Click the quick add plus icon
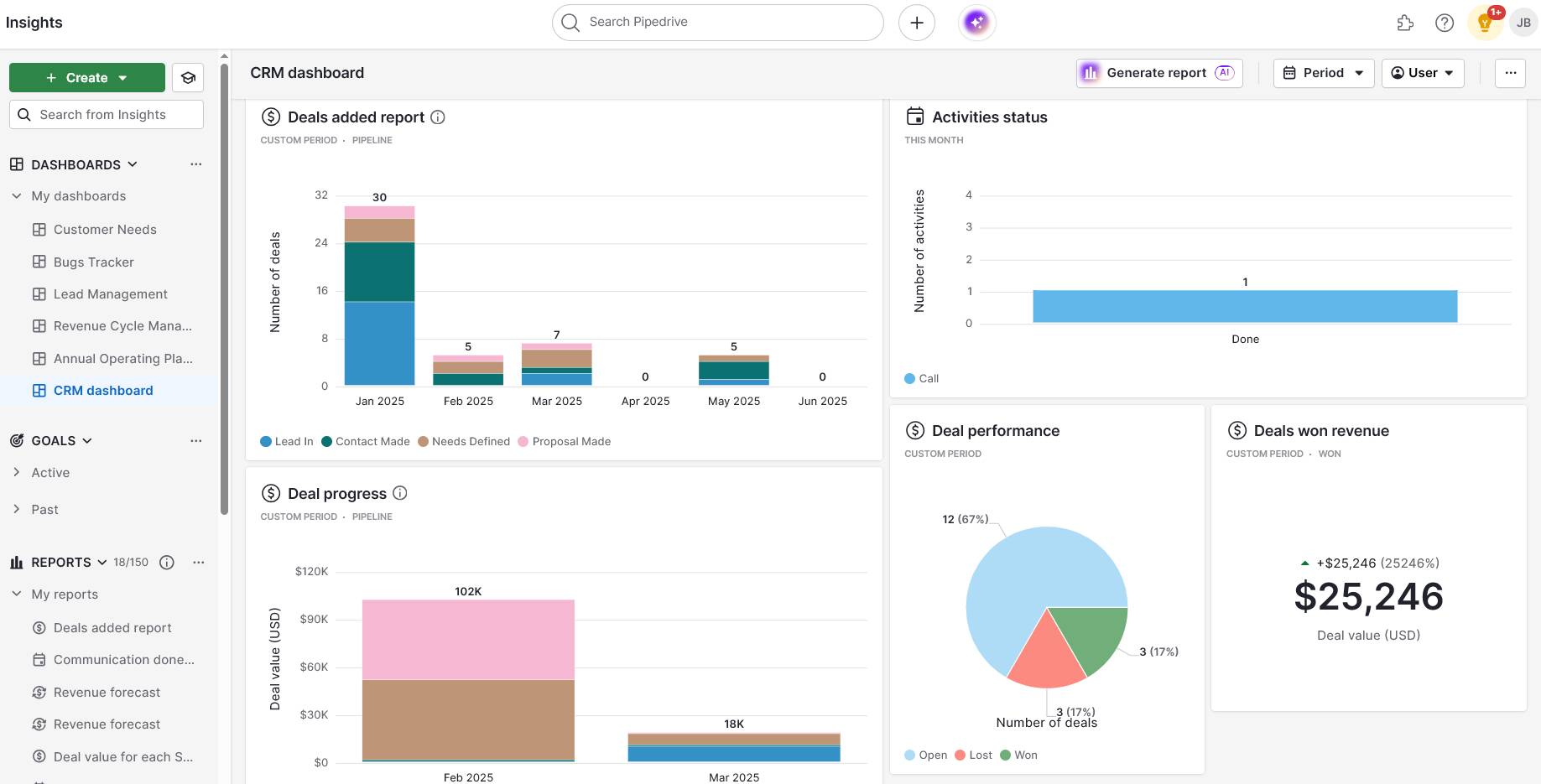The width and height of the screenshot is (1541, 784). [916, 22]
